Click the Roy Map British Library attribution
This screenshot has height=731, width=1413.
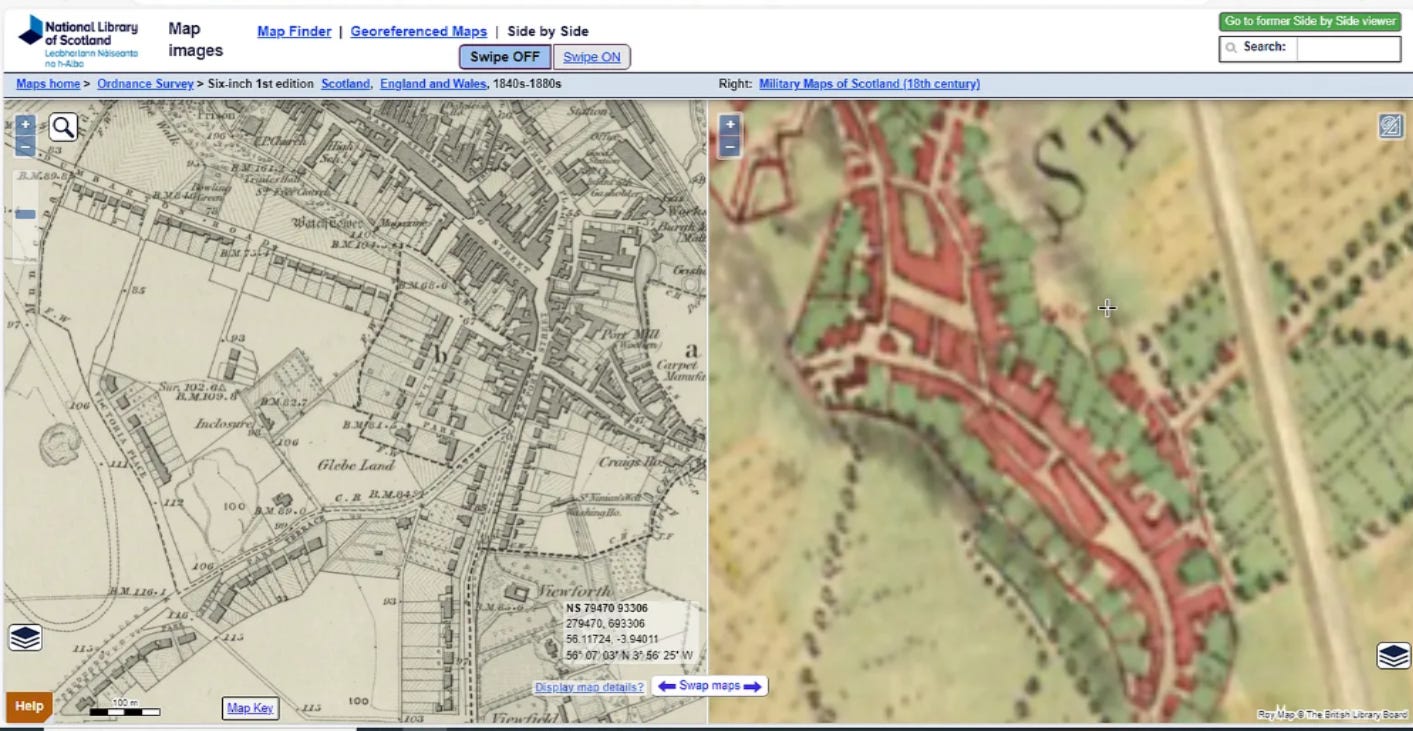click(x=1331, y=715)
